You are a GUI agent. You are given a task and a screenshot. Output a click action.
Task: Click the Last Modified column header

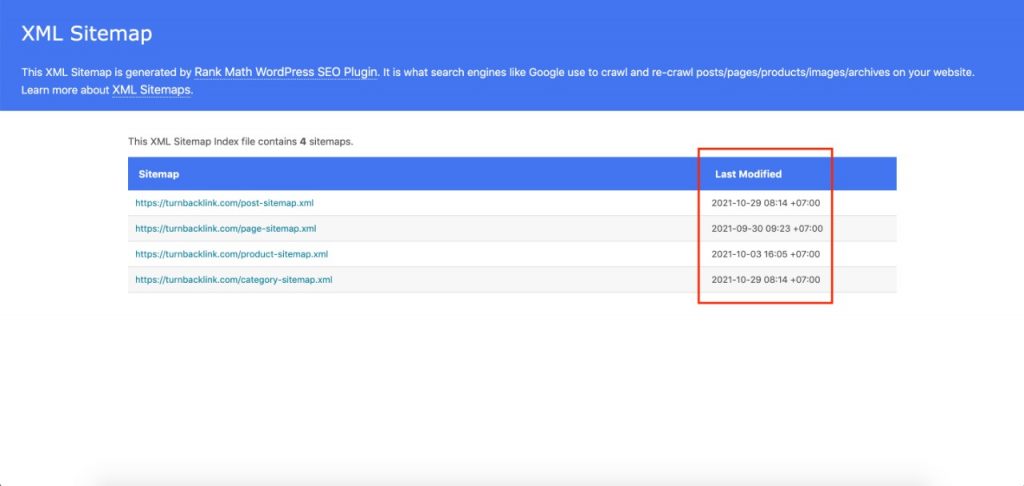[748, 174]
